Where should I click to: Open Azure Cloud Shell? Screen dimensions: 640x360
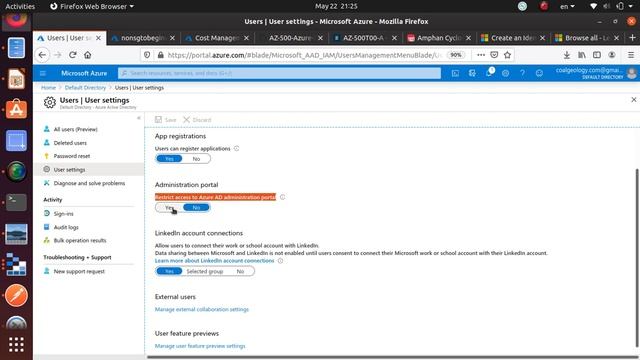tap(455, 73)
